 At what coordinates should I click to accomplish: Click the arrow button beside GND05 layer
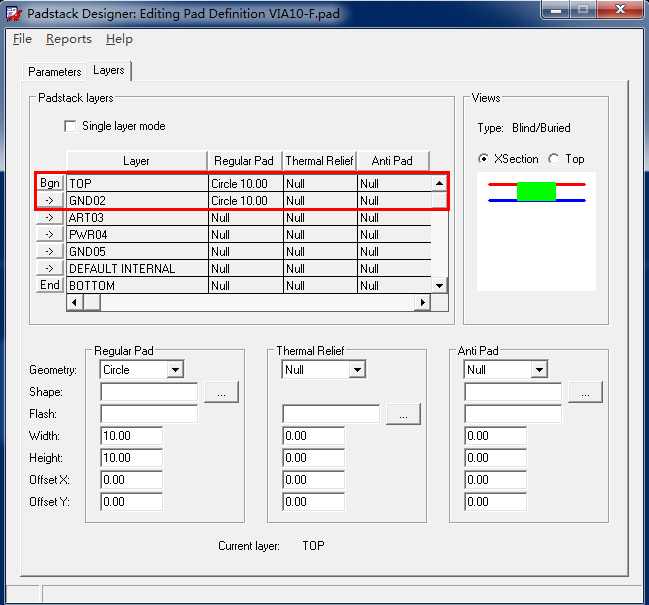50,251
